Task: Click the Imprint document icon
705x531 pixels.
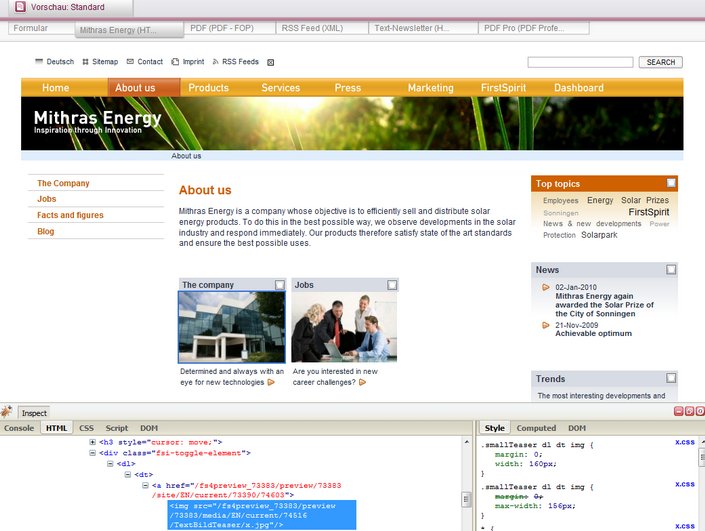Action: pos(175,62)
